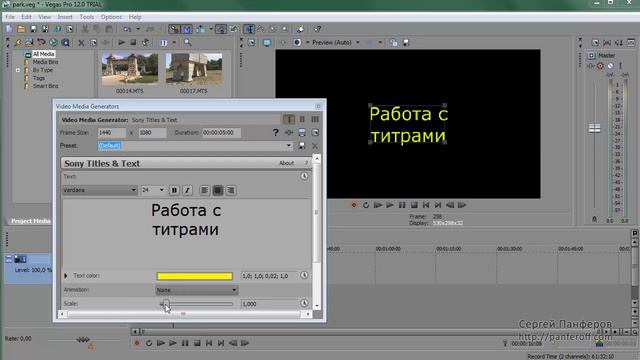The image size is (640, 360).
Task: Click the Save preset floppy icon
Action: tap(302, 146)
